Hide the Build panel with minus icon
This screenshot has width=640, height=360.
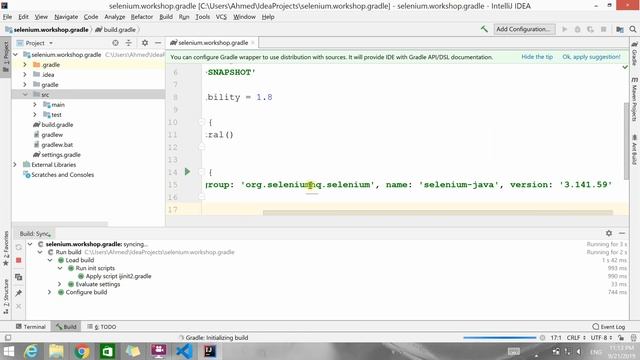pyautogui.click(x=622, y=233)
